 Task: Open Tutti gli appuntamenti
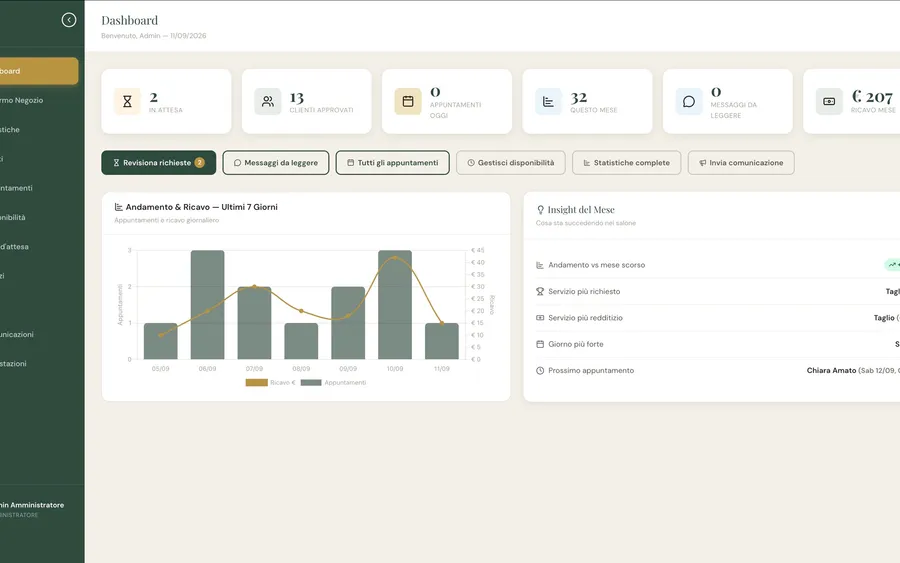click(x=393, y=163)
